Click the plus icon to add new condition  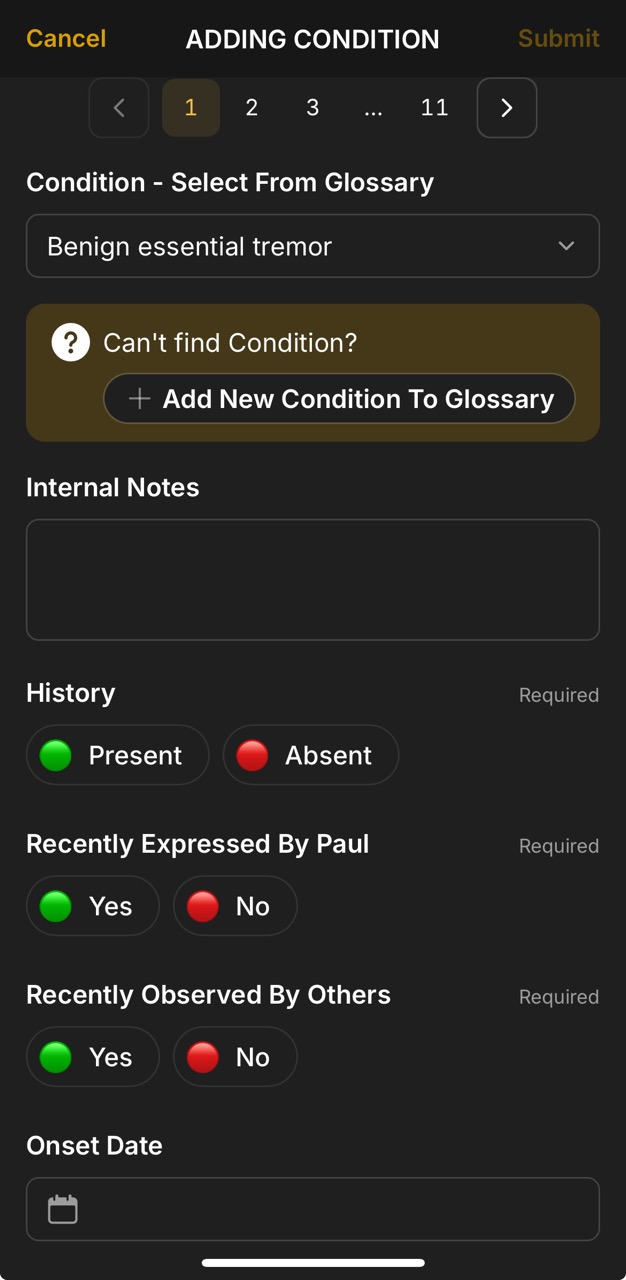(139, 398)
